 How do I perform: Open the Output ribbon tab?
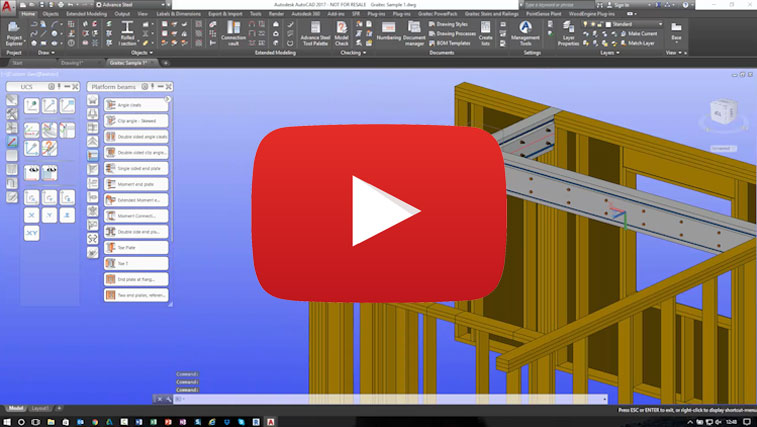pyautogui.click(x=122, y=14)
